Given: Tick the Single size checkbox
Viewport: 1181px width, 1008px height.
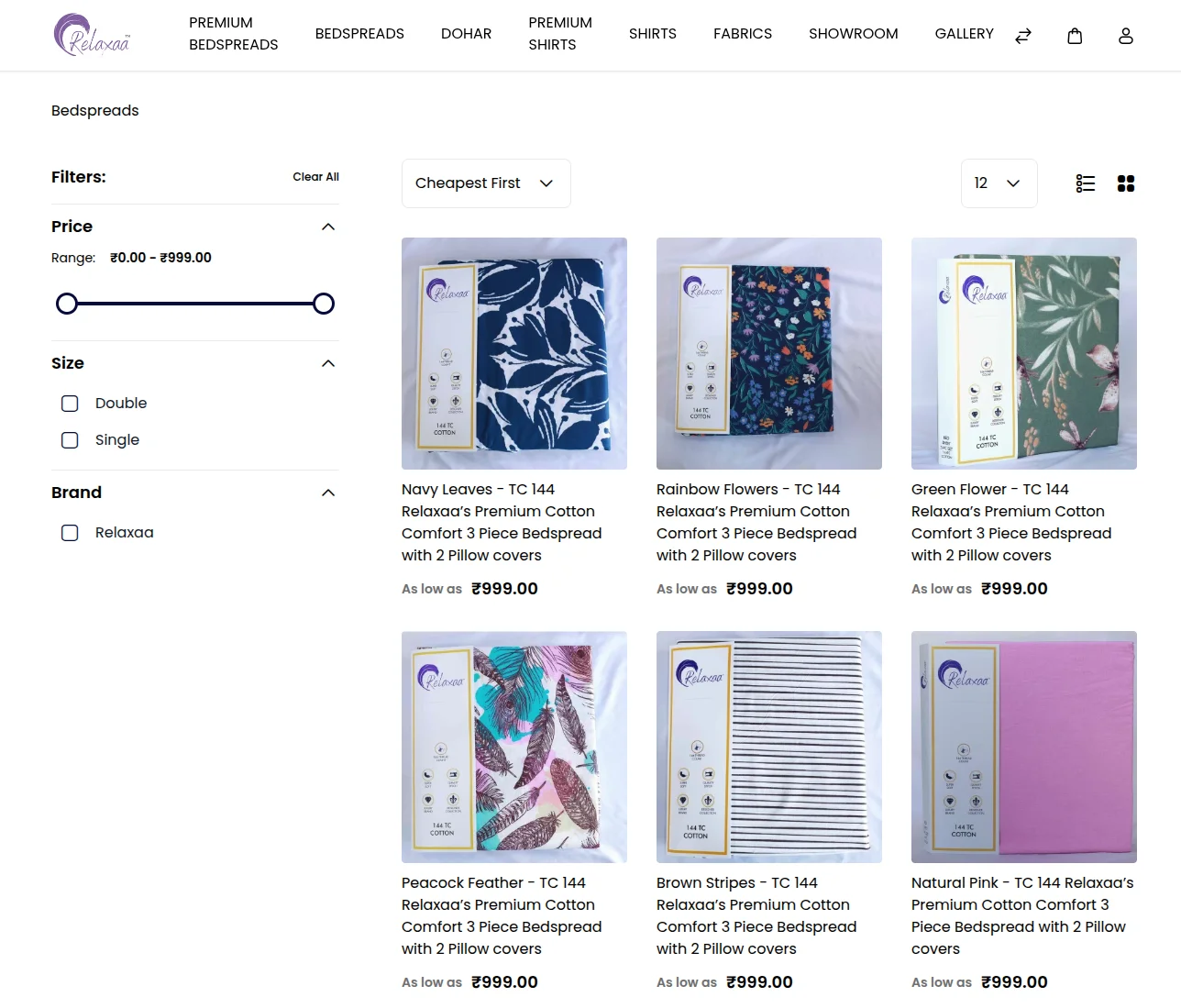Looking at the screenshot, I should [x=70, y=440].
